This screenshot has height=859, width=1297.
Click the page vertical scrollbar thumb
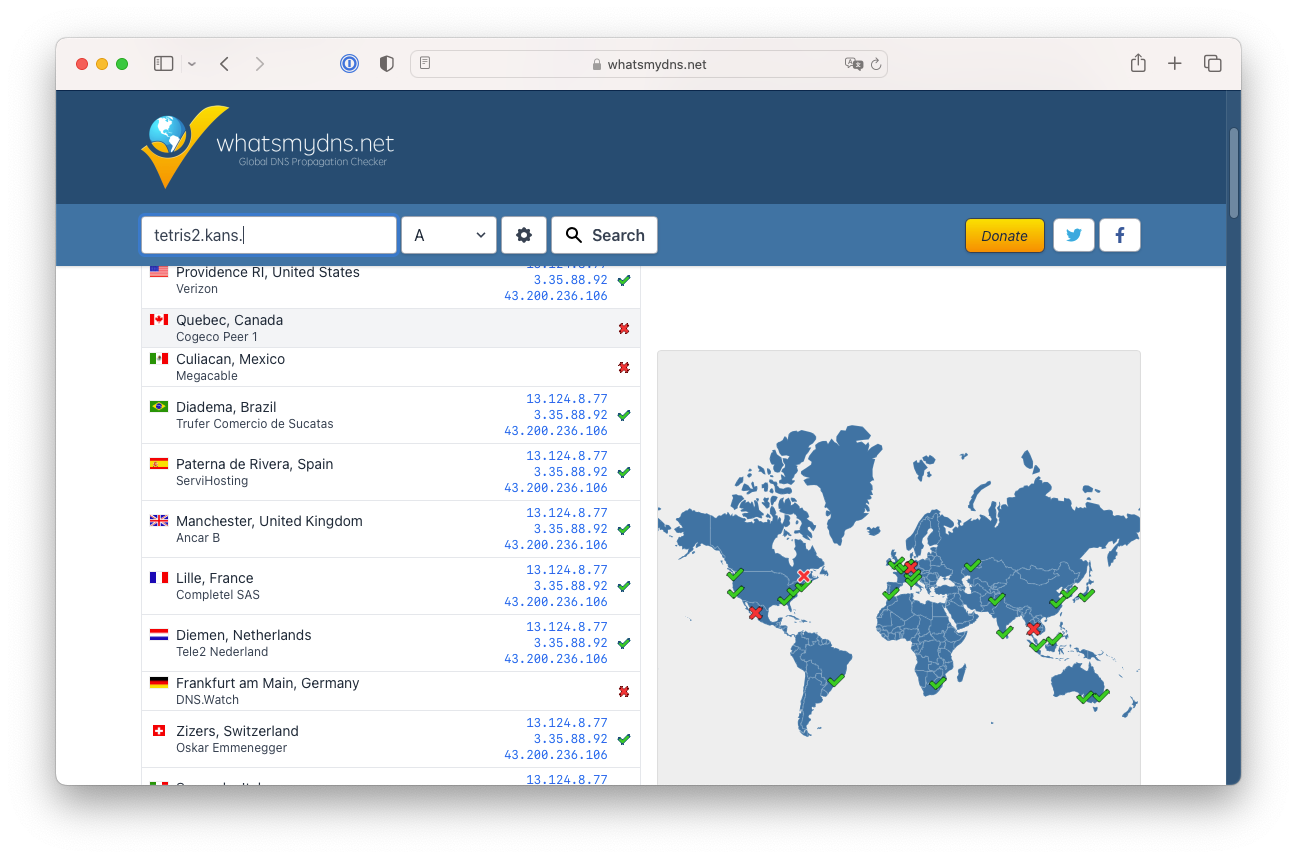click(1234, 172)
